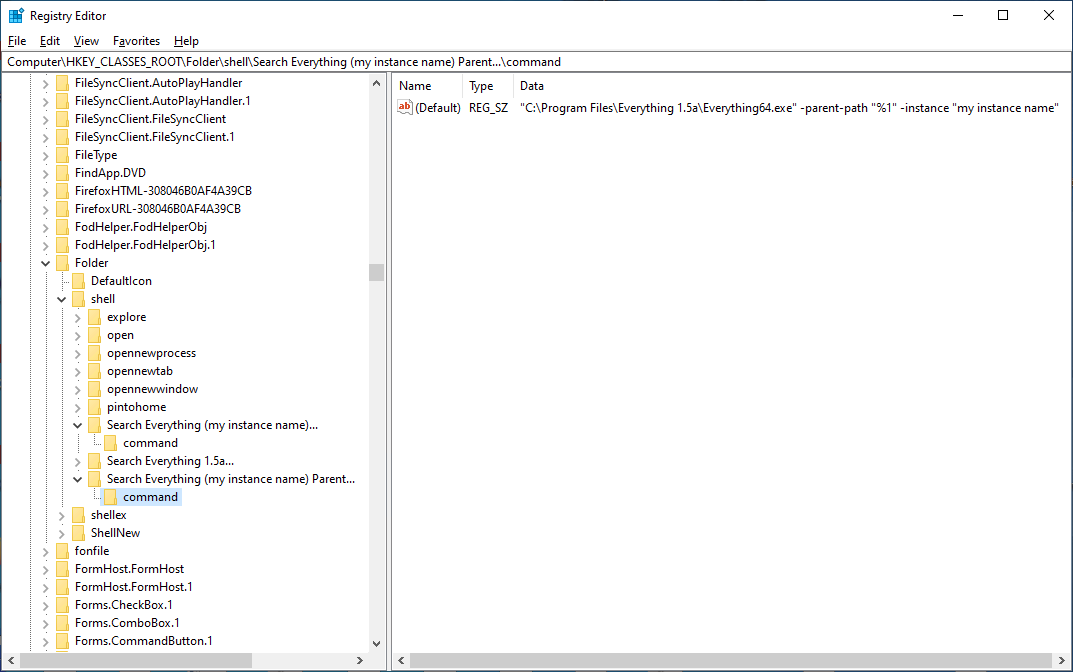Click folder icon of fonfile key

point(62,551)
